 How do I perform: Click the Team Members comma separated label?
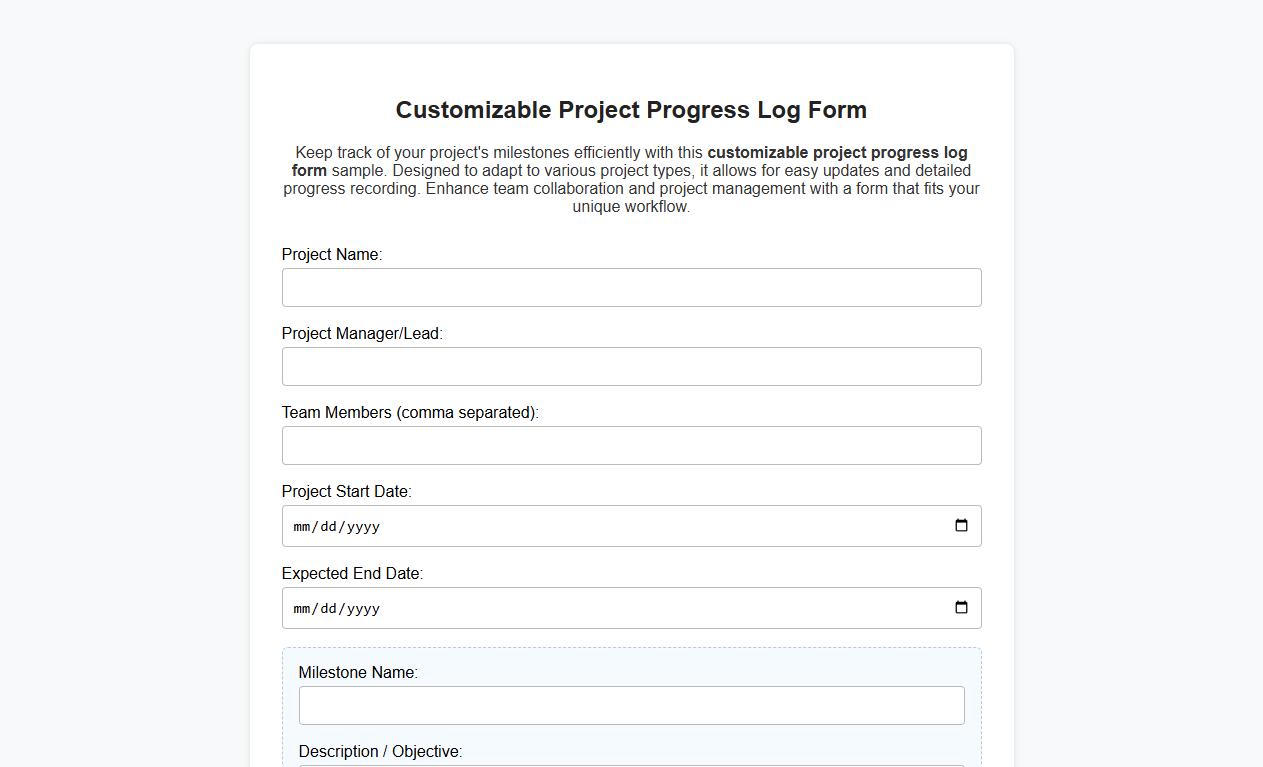point(410,412)
